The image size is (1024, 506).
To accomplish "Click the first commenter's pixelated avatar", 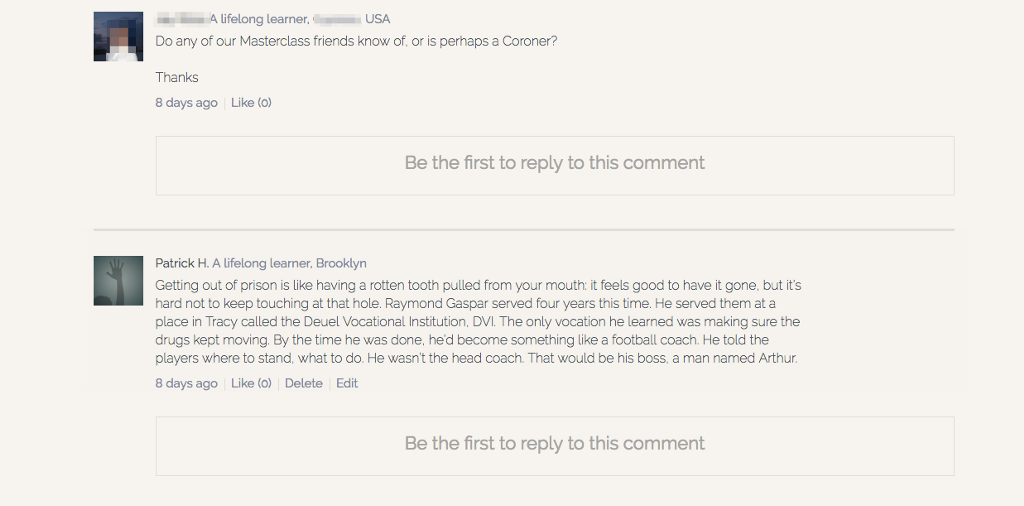I will coord(118,37).
